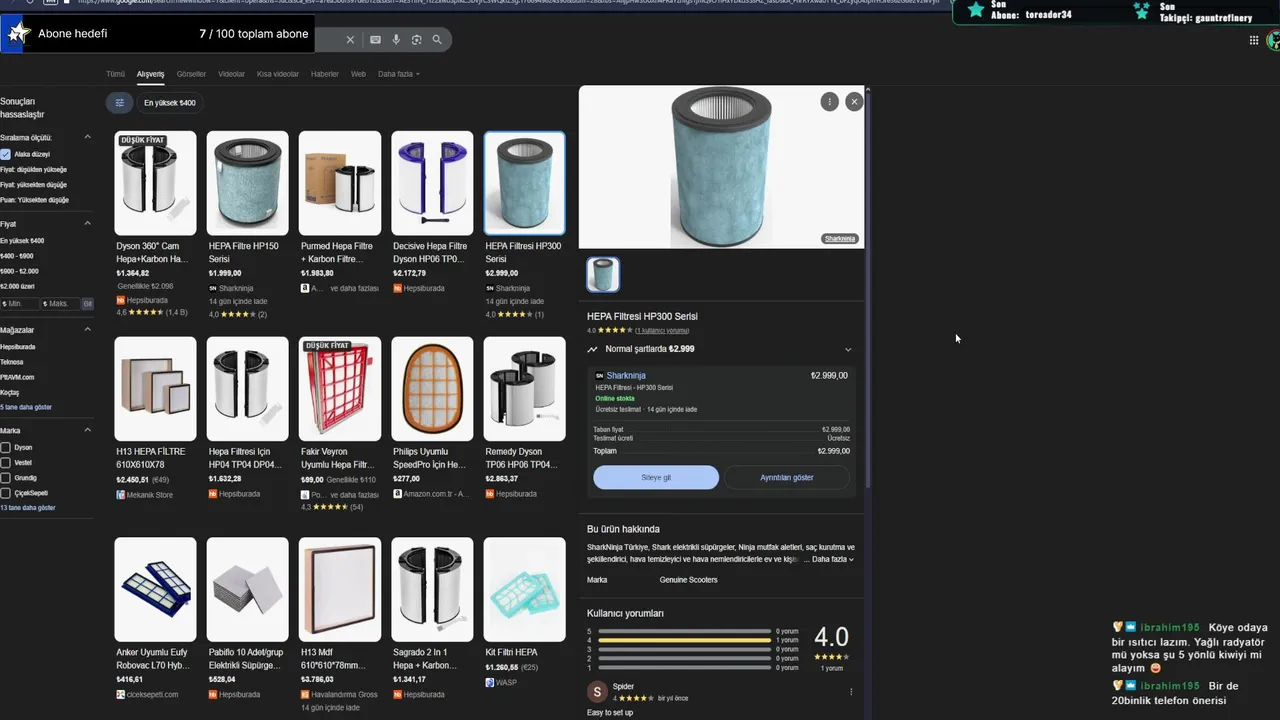Screen dimensions: 1280x720
Task: Open more options on the product image
Action: (x=829, y=102)
